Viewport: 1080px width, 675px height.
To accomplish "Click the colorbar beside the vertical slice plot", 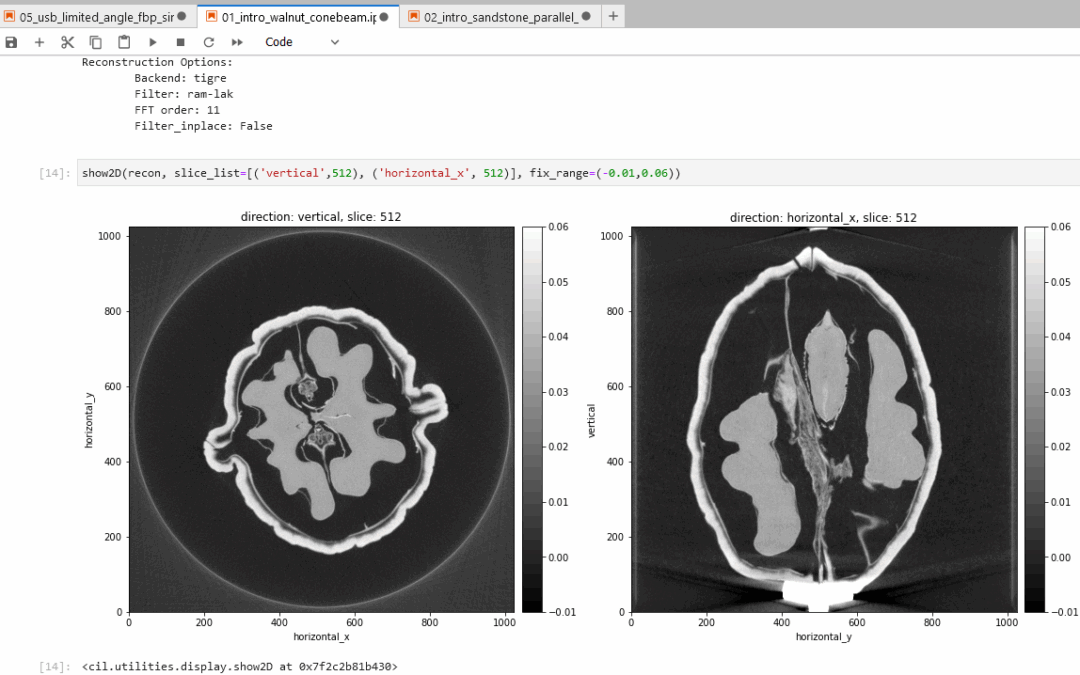I will 533,419.
